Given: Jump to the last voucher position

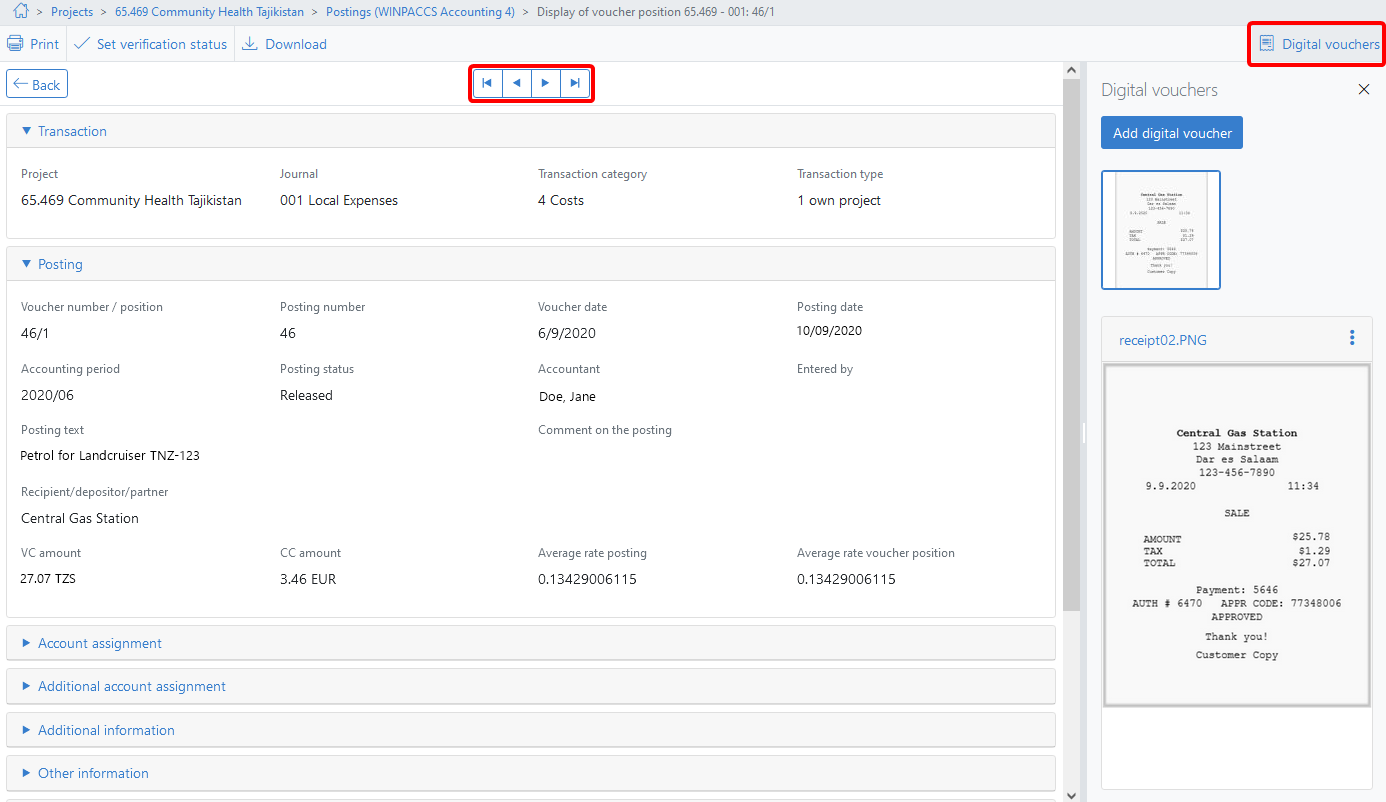Looking at the screenshot, I should (575, 83).
